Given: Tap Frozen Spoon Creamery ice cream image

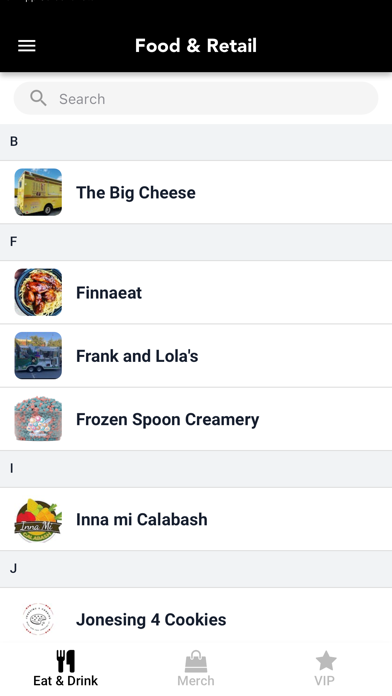Looking at the screenshot, I should [x=38, y=419].
